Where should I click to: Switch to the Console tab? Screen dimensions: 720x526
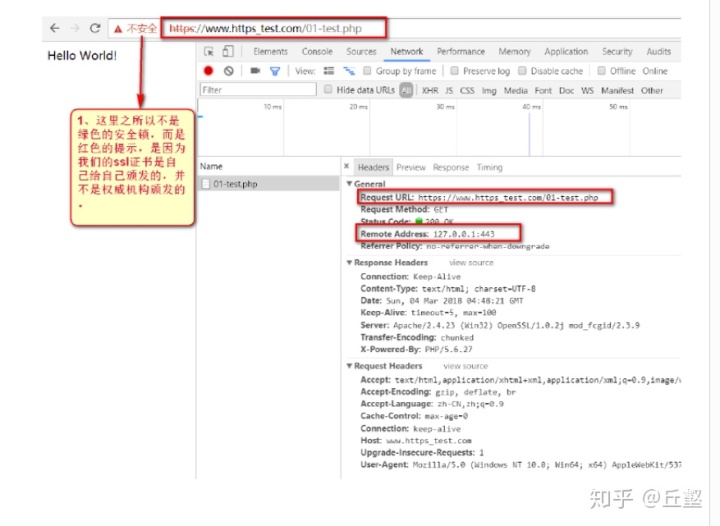point(317,51)
